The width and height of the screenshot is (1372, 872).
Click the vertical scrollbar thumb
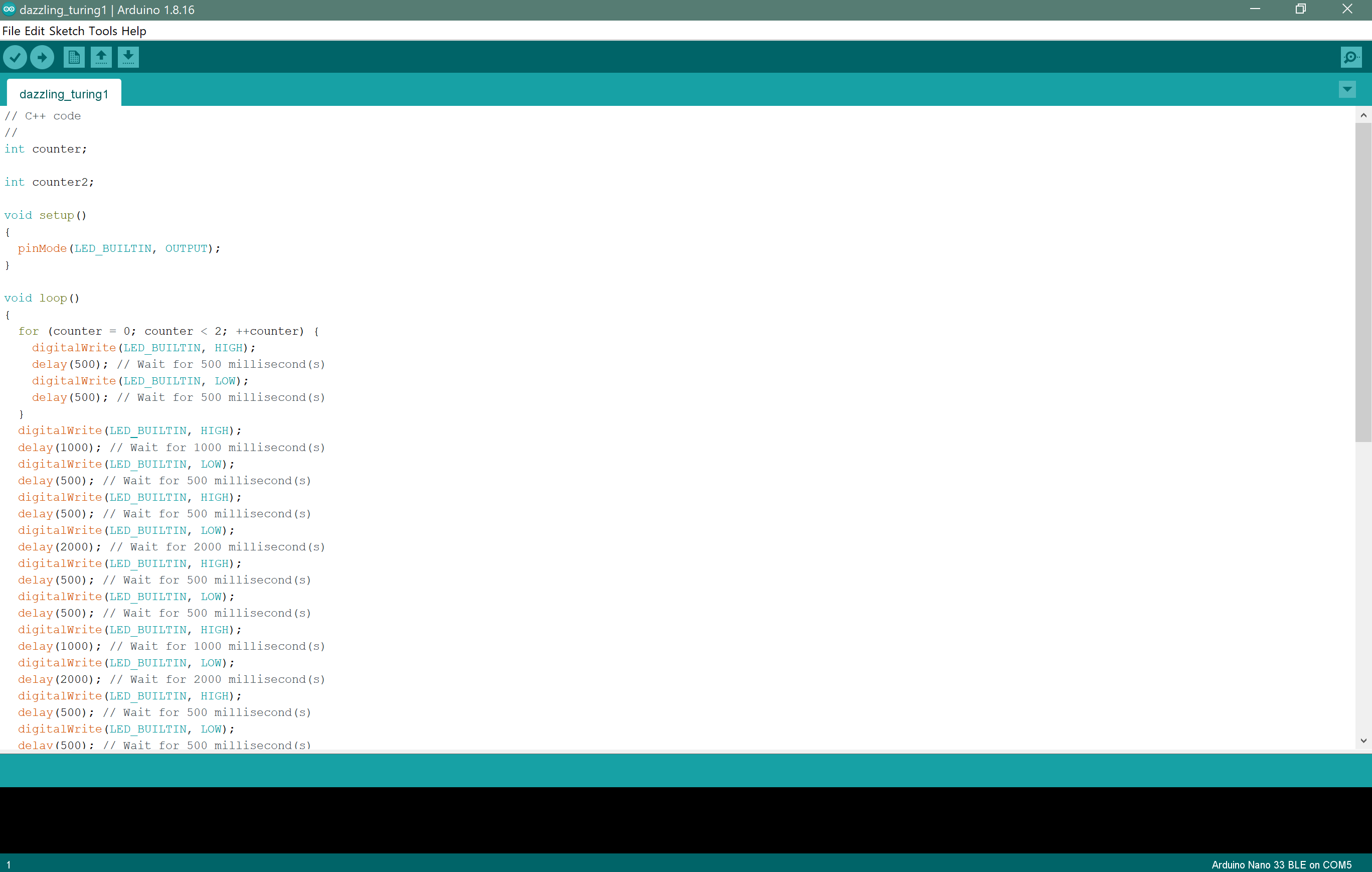1363,282
